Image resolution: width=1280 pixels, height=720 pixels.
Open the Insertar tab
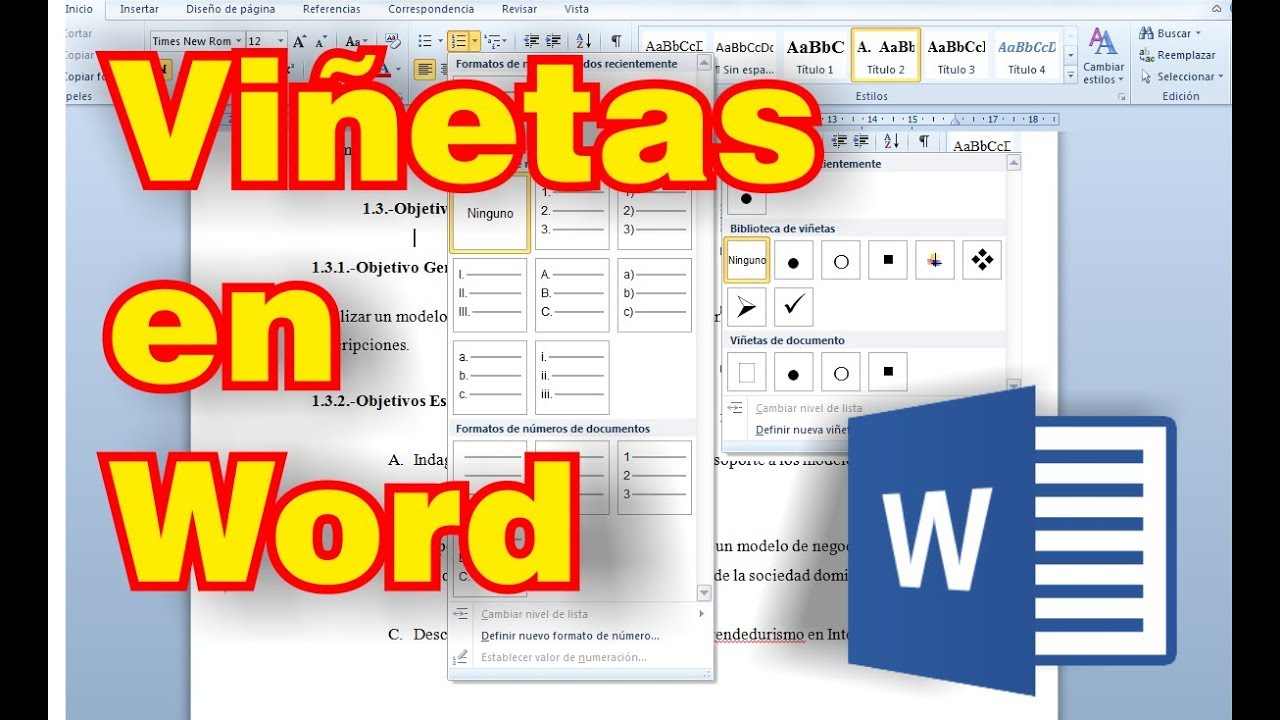[x=139, y=9]
